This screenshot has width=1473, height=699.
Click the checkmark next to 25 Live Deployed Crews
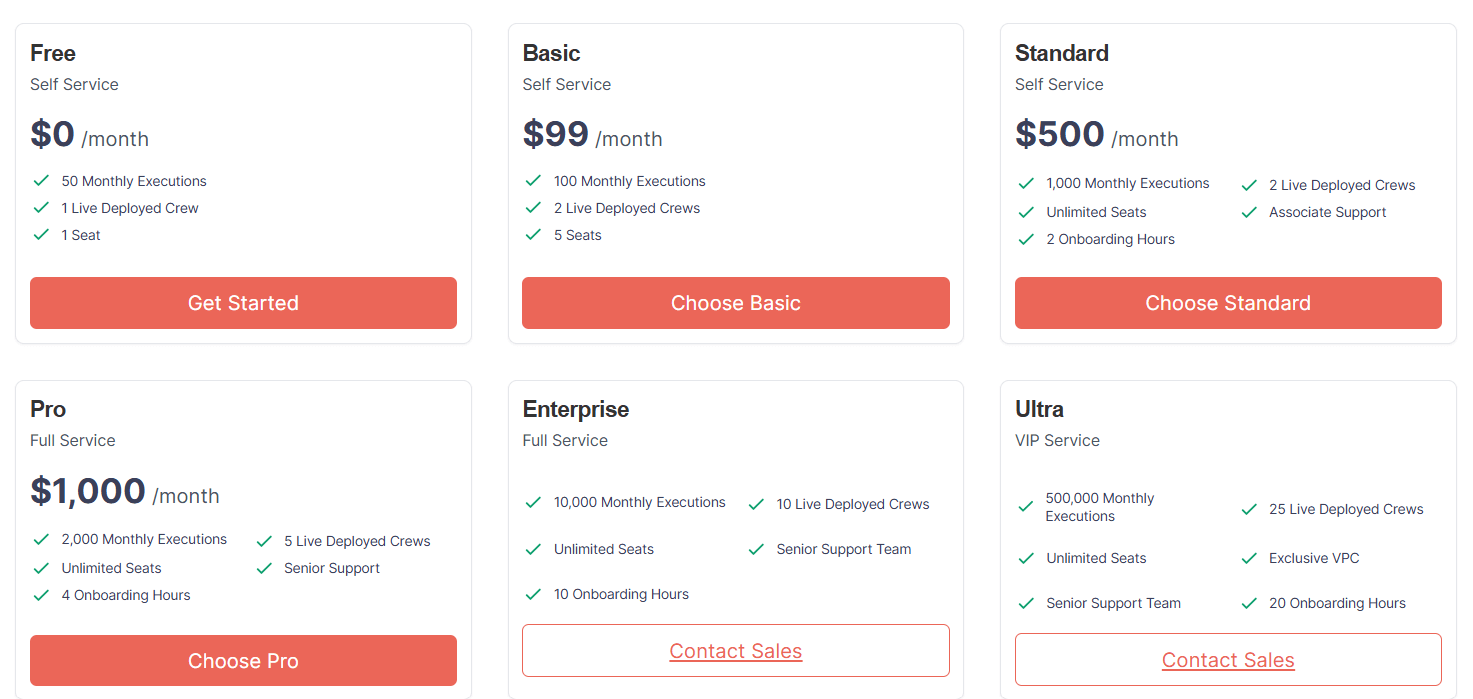pyautogui.click(x=1249, y=509)
